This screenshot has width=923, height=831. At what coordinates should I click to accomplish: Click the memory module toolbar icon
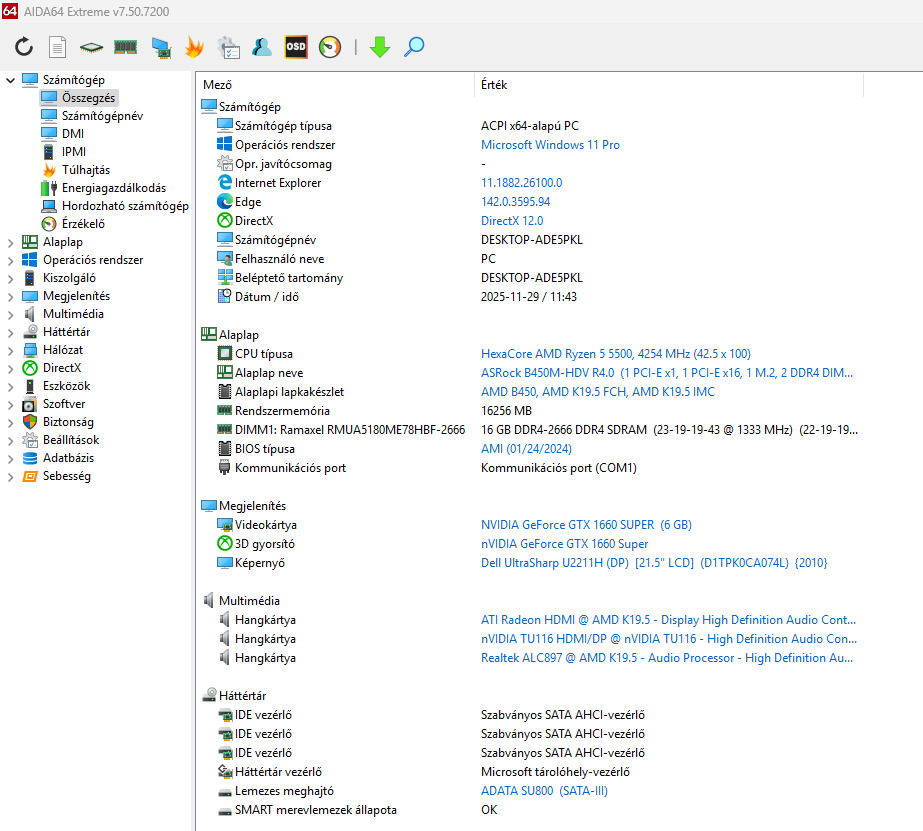pyautogui.click(x=125, y=46)
